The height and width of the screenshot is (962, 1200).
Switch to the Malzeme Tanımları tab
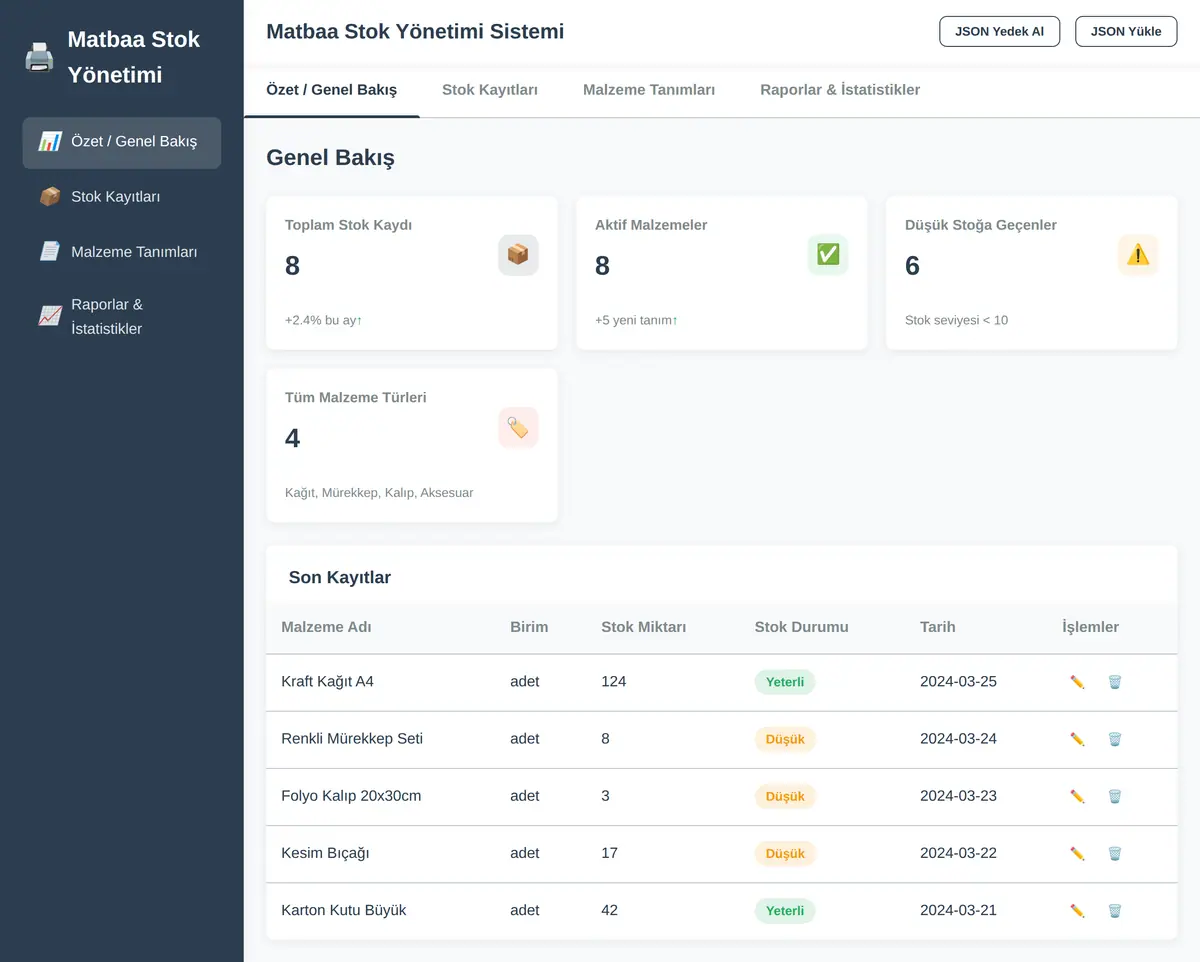pyautogui.click(x=649, y=90)
